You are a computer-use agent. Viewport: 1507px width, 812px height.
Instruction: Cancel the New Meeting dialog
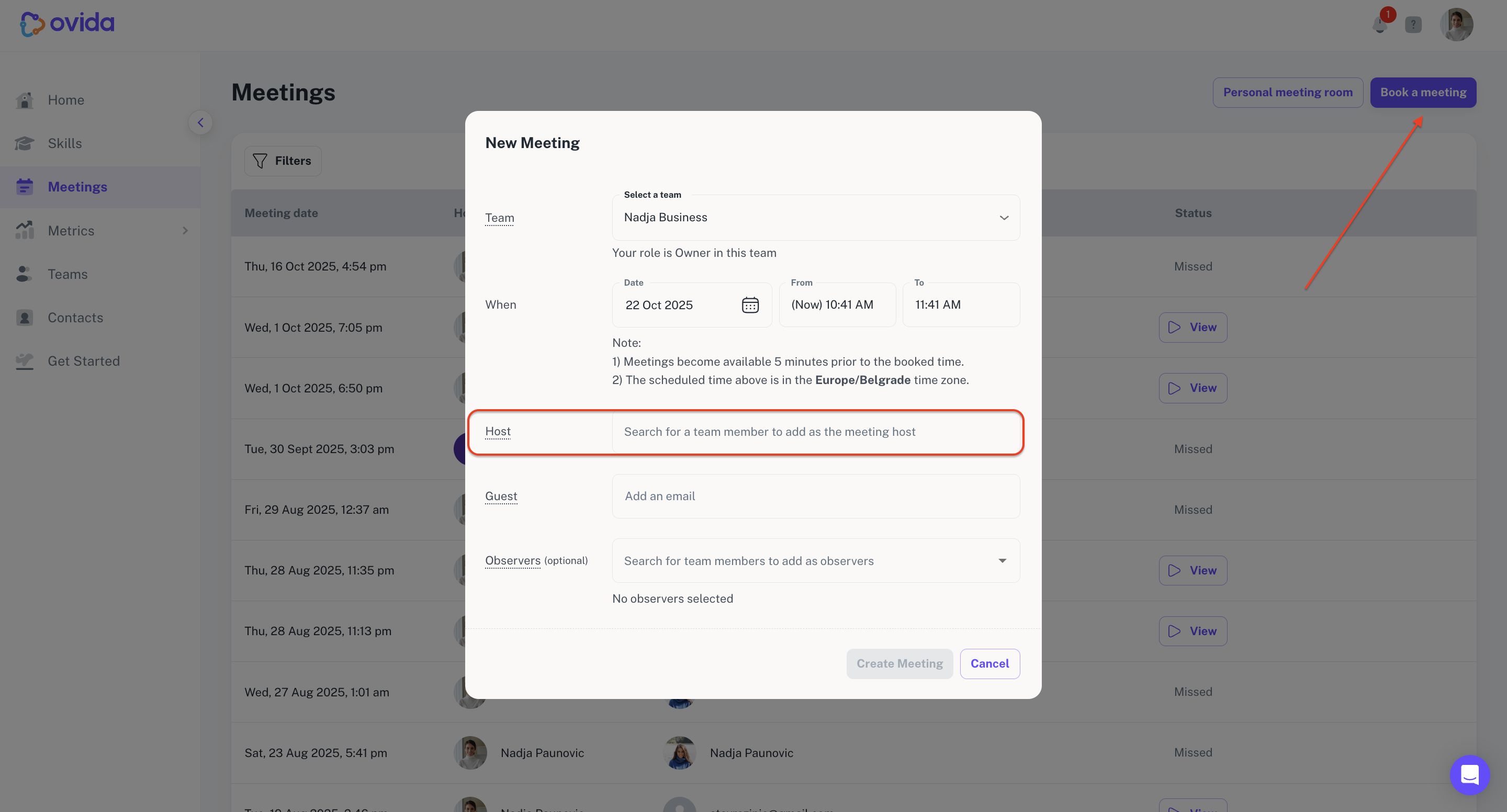[x=989, y=663]
